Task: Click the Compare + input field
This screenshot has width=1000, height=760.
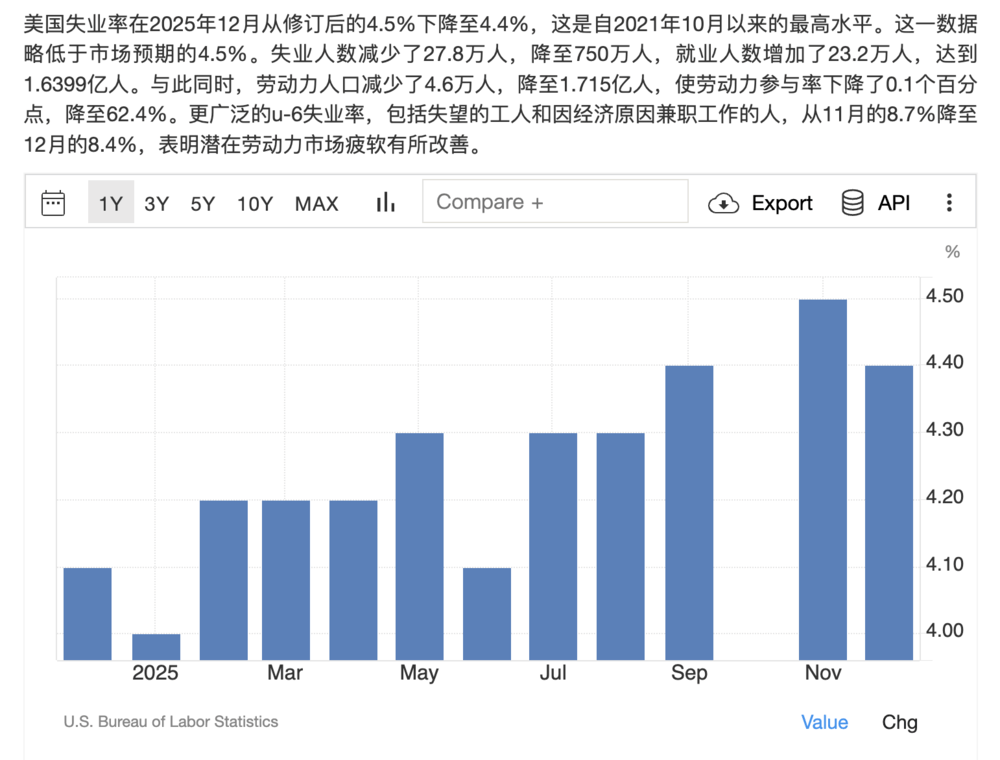Action: point(555,202)
